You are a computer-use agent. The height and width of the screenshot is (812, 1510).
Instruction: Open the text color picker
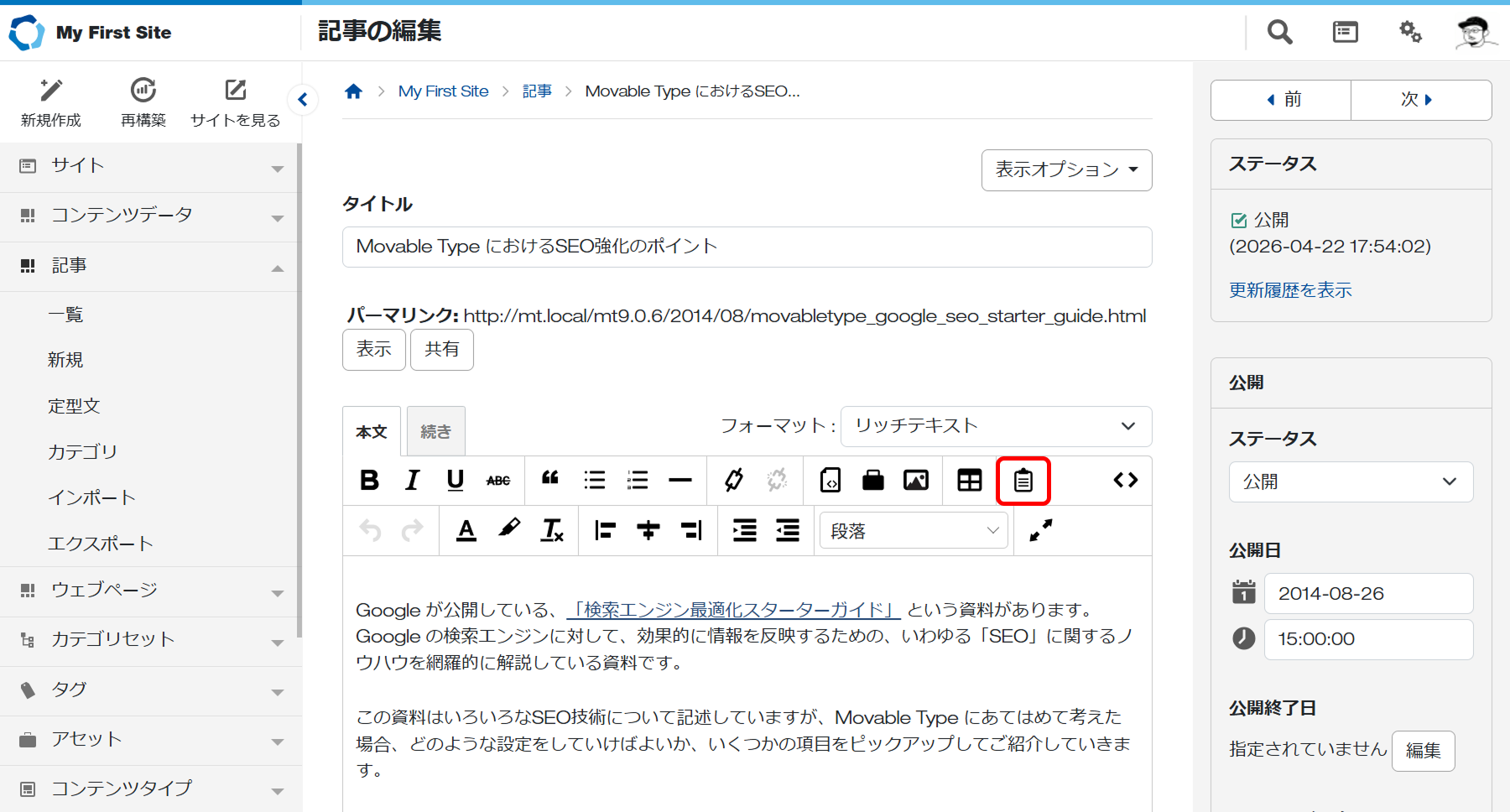466,529
